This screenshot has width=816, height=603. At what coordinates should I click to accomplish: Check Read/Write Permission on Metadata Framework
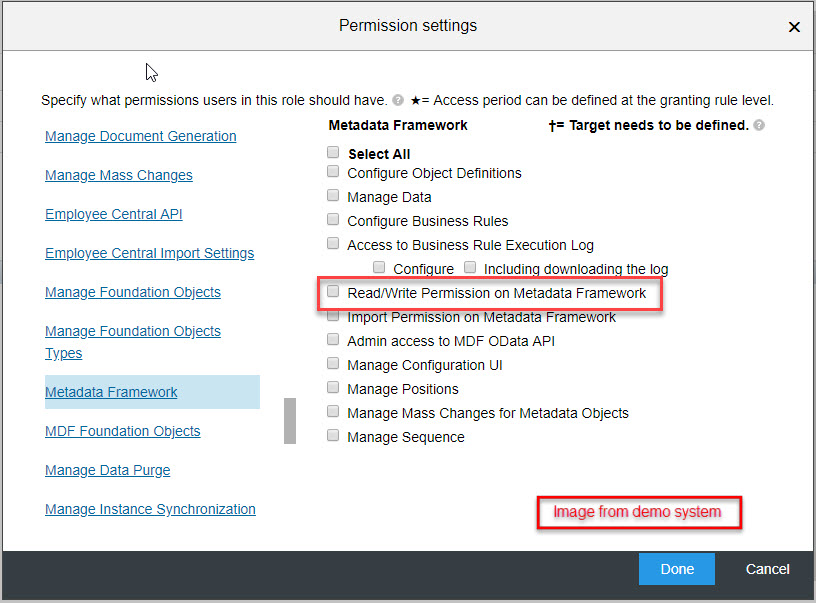coord(333,291)
